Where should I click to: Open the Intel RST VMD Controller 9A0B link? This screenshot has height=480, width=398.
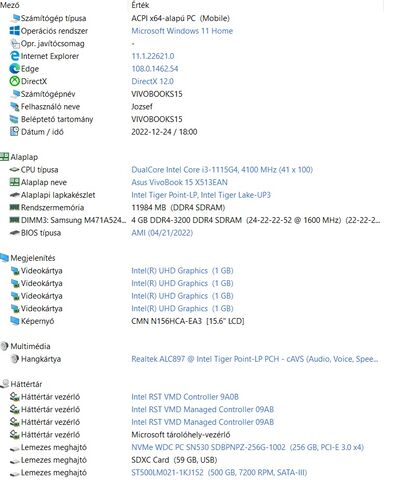coord(185,397)
